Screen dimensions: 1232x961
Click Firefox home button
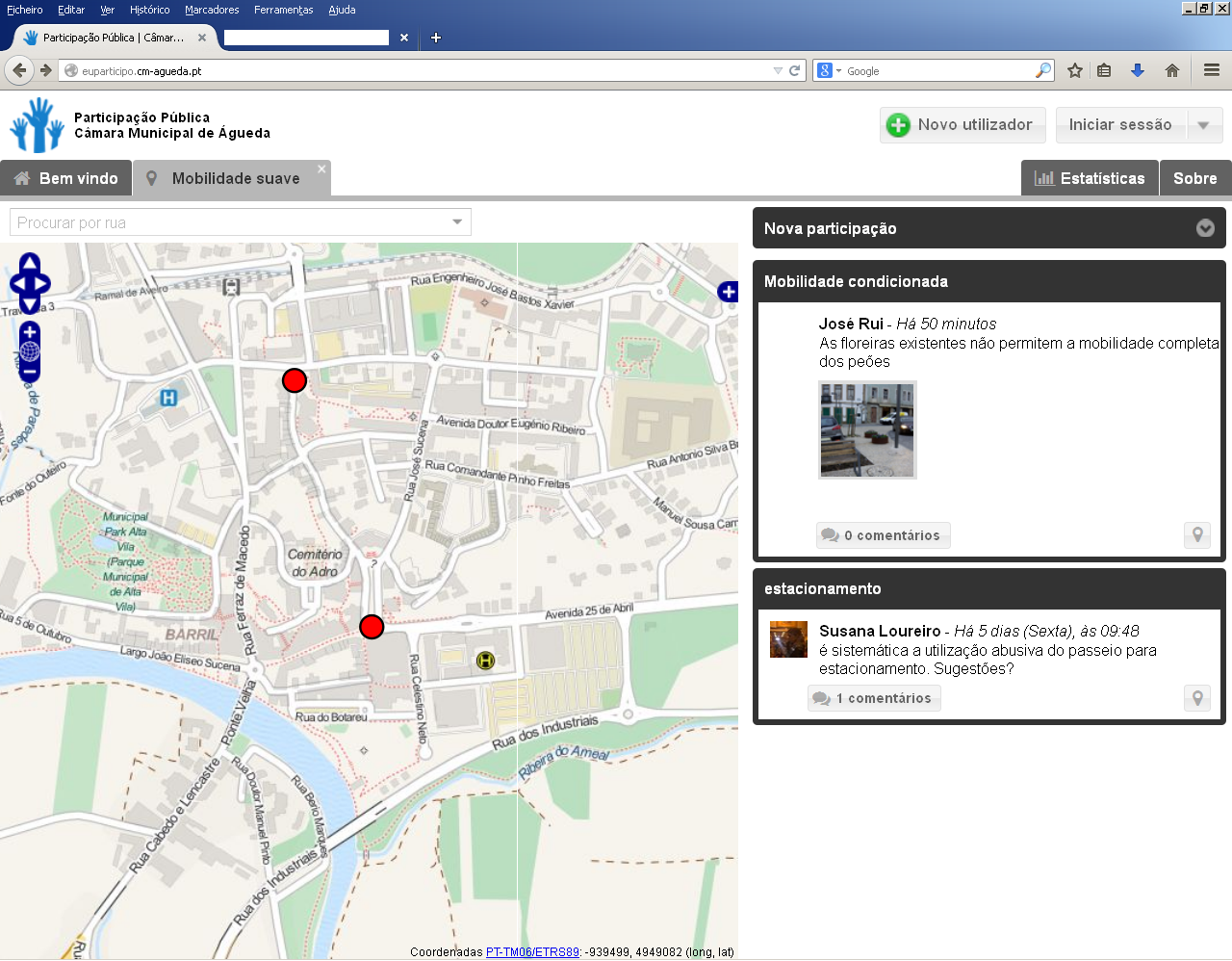(x=1171, y=70)
